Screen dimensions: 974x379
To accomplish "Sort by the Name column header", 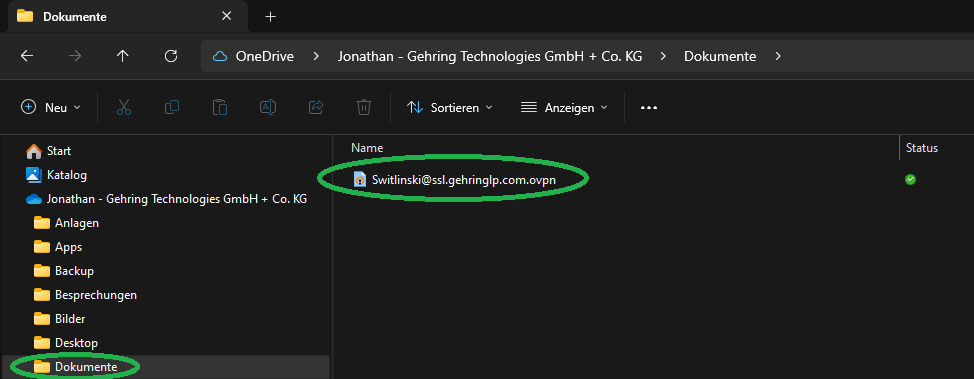I will 367,148.
